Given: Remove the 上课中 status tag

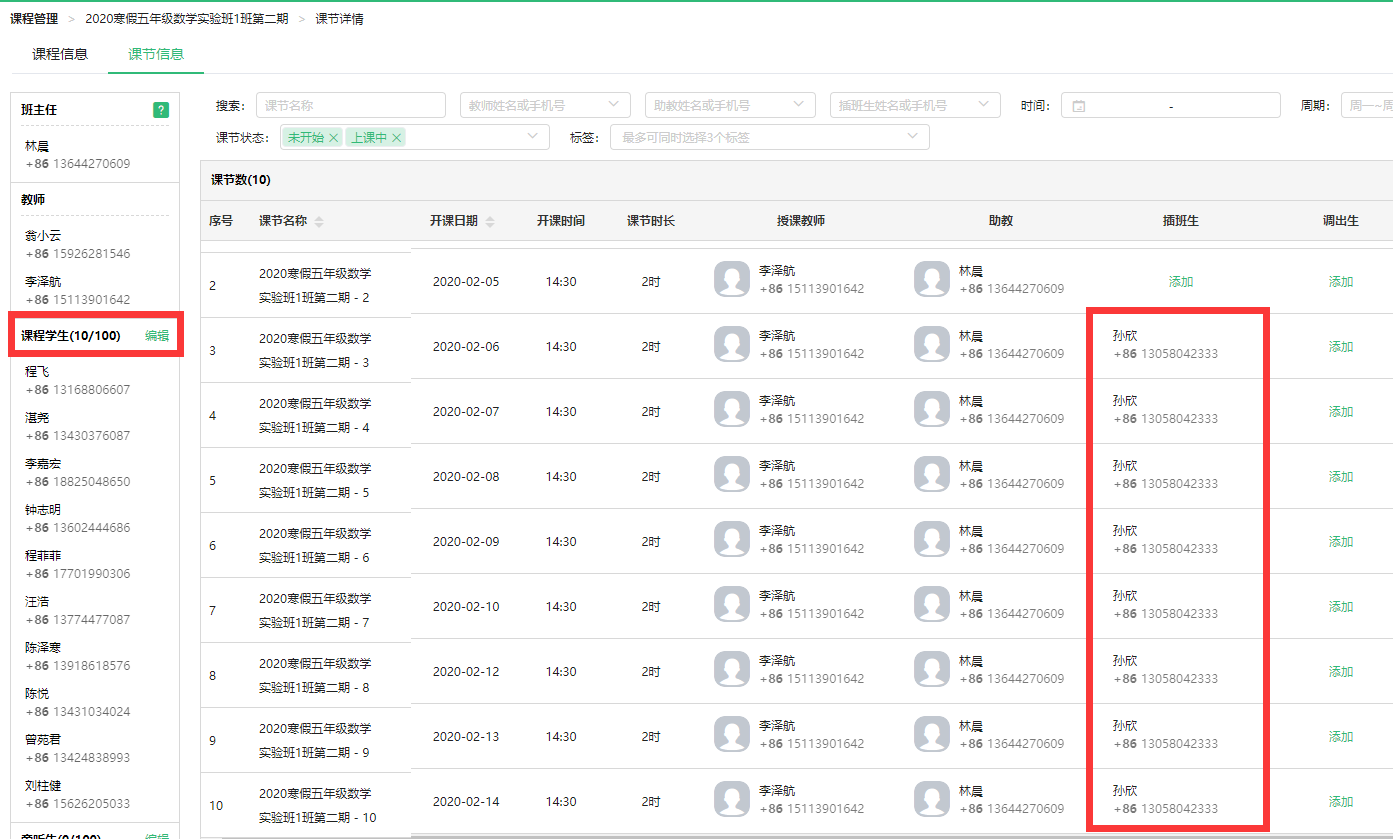Looking at the screenshot, I should (397, 138).
